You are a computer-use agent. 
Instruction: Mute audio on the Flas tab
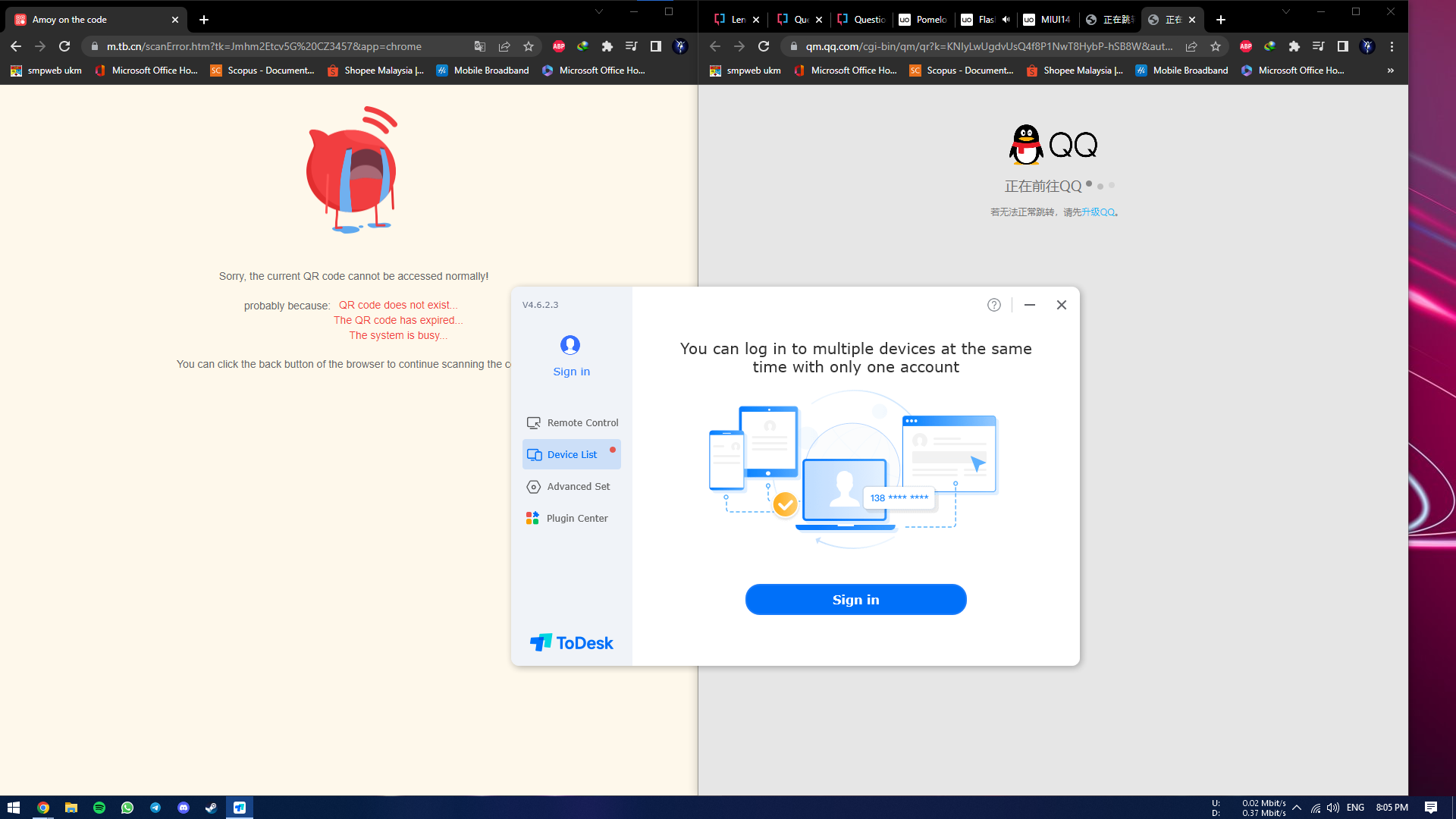click(1006, 20)
